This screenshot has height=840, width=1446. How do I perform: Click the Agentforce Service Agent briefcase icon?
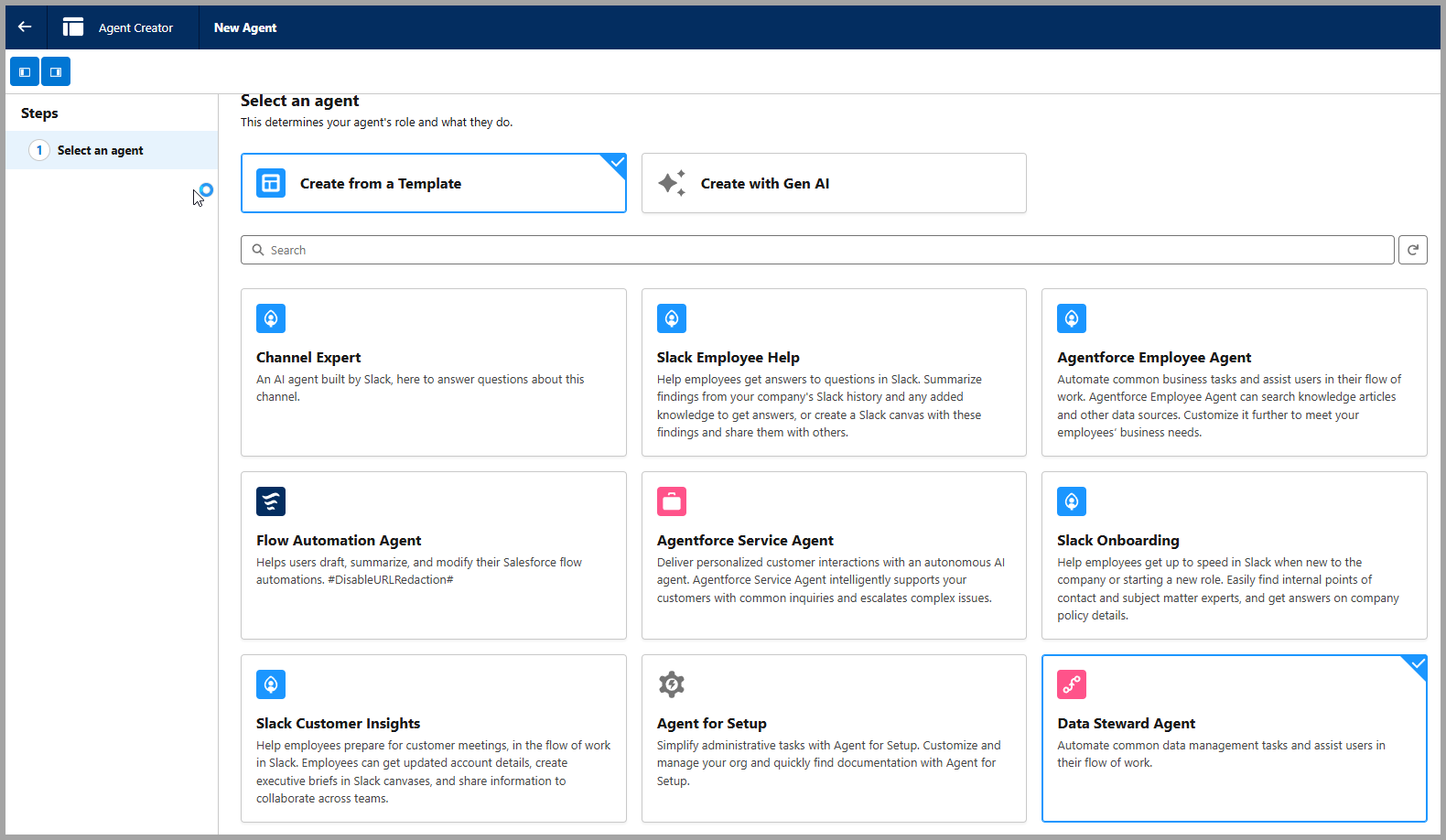672,501
